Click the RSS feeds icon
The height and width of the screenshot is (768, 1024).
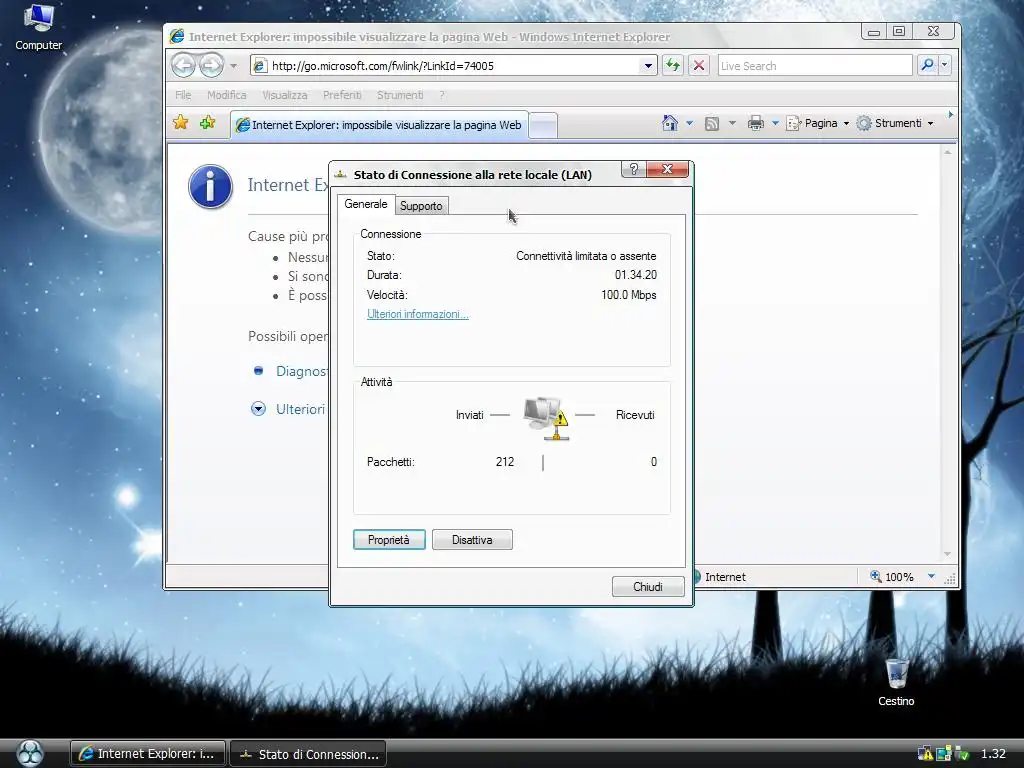[712, 123]
